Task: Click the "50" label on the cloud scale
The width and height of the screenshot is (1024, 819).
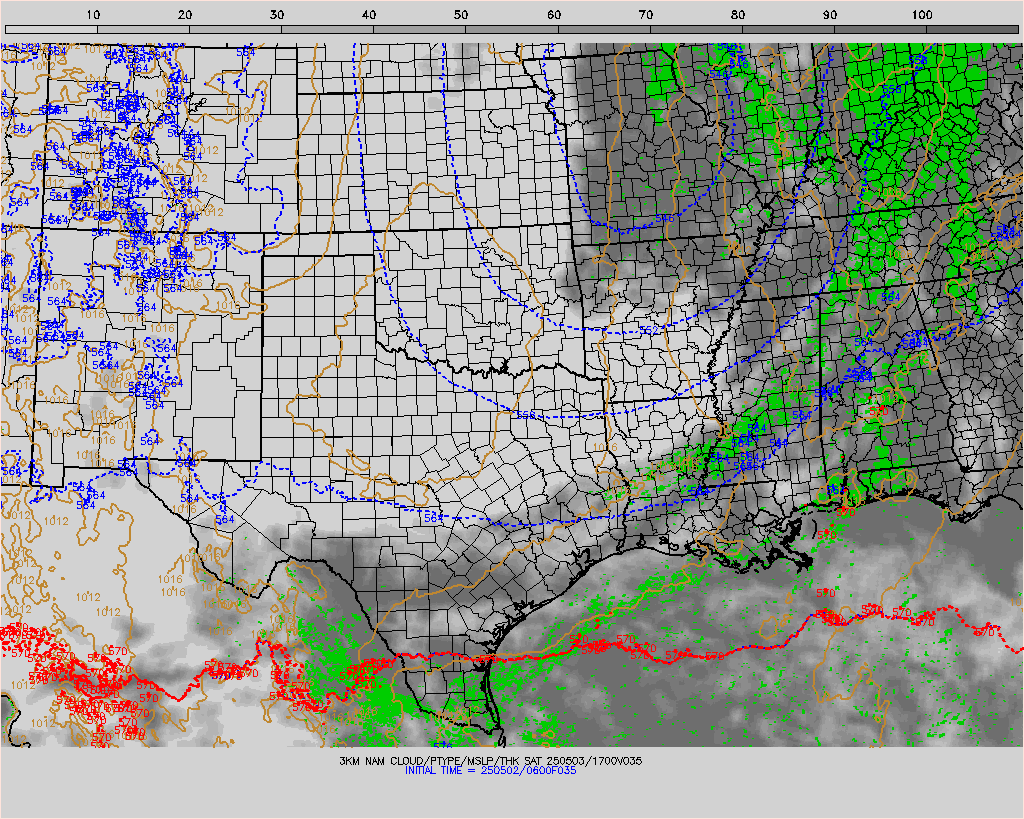Action: pyautogui.click(x=462, y=14)
